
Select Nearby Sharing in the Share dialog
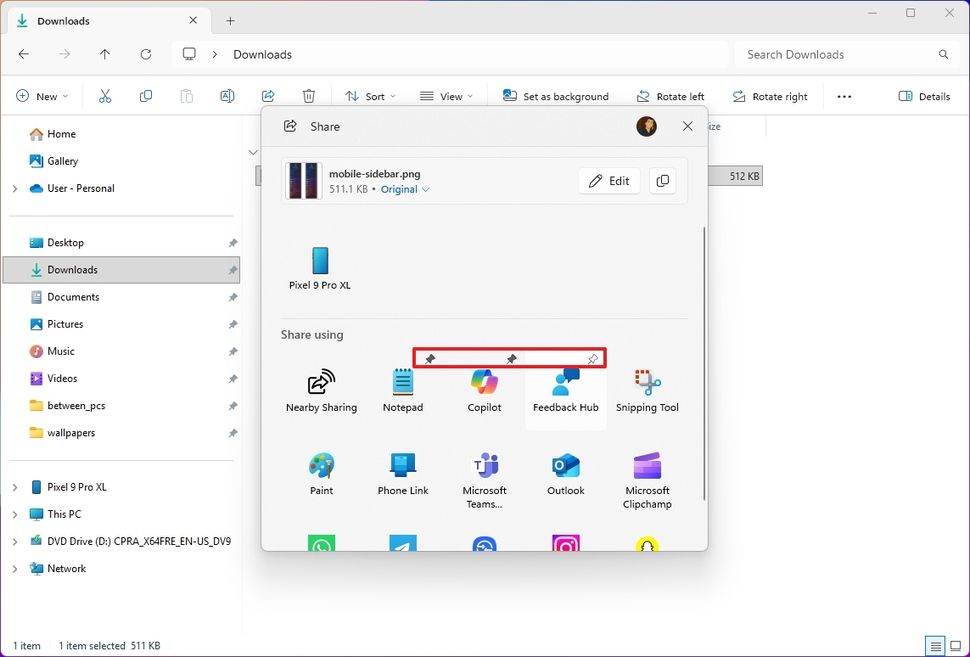tap(322, 390)
